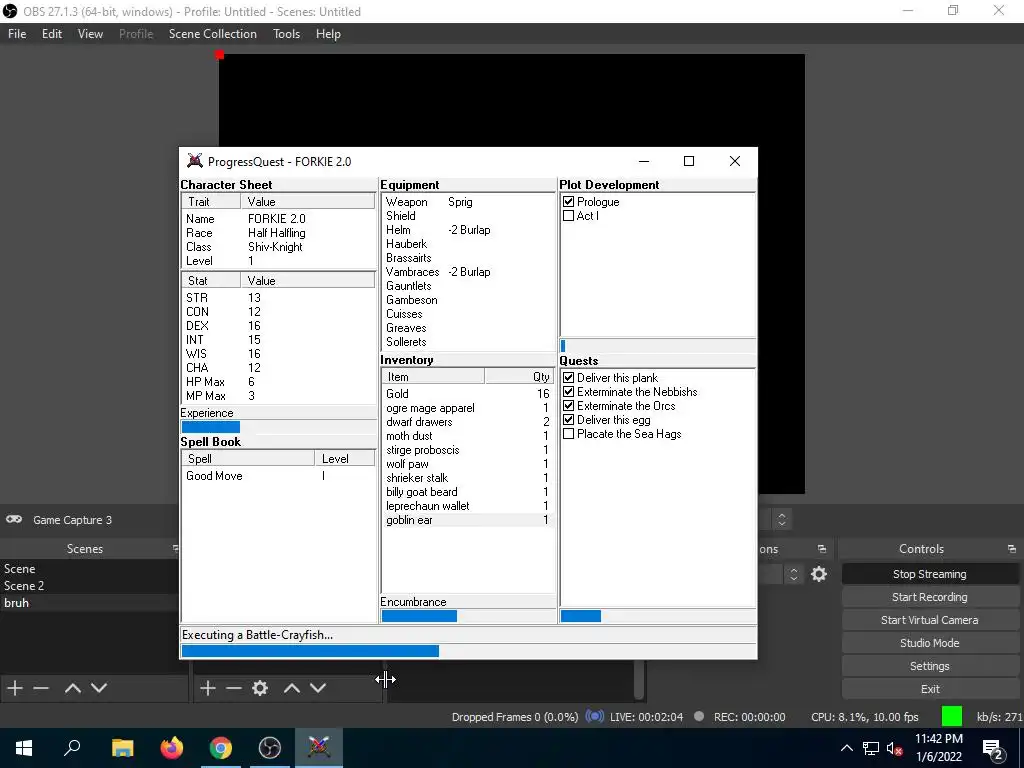The image size is (1024, 768).
Task: Click the taskbar clock 11:42 PM
Action: coord(938,748)
